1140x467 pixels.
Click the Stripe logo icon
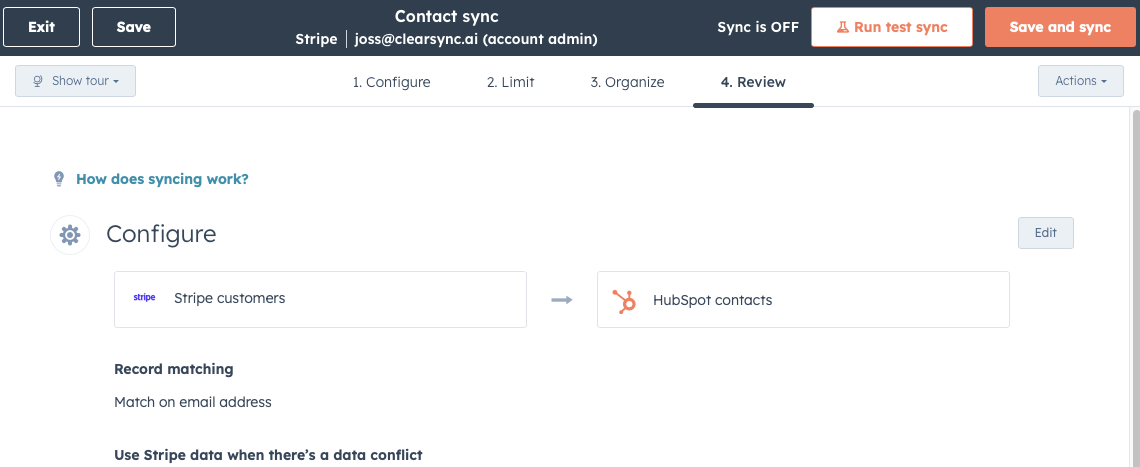point(145,298)
